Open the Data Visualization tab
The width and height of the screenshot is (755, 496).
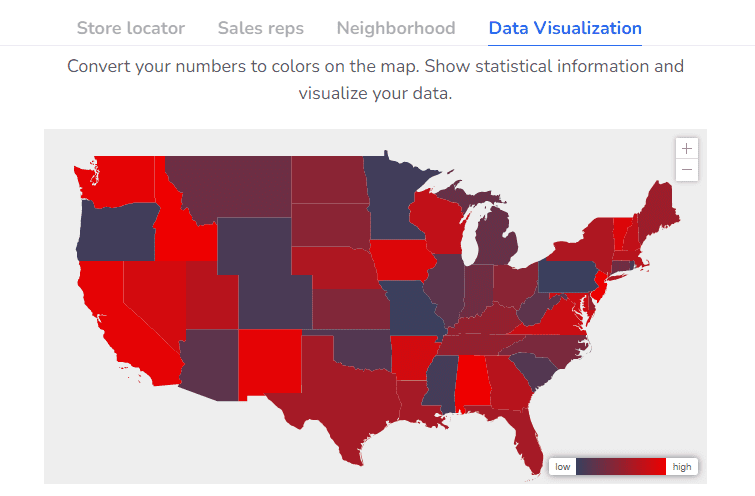(x=565, y=28)
